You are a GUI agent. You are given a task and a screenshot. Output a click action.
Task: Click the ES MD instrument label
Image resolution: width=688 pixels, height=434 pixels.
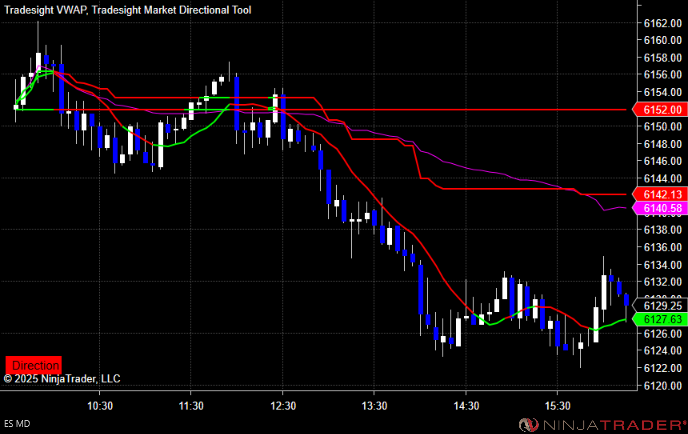[17, 423]
